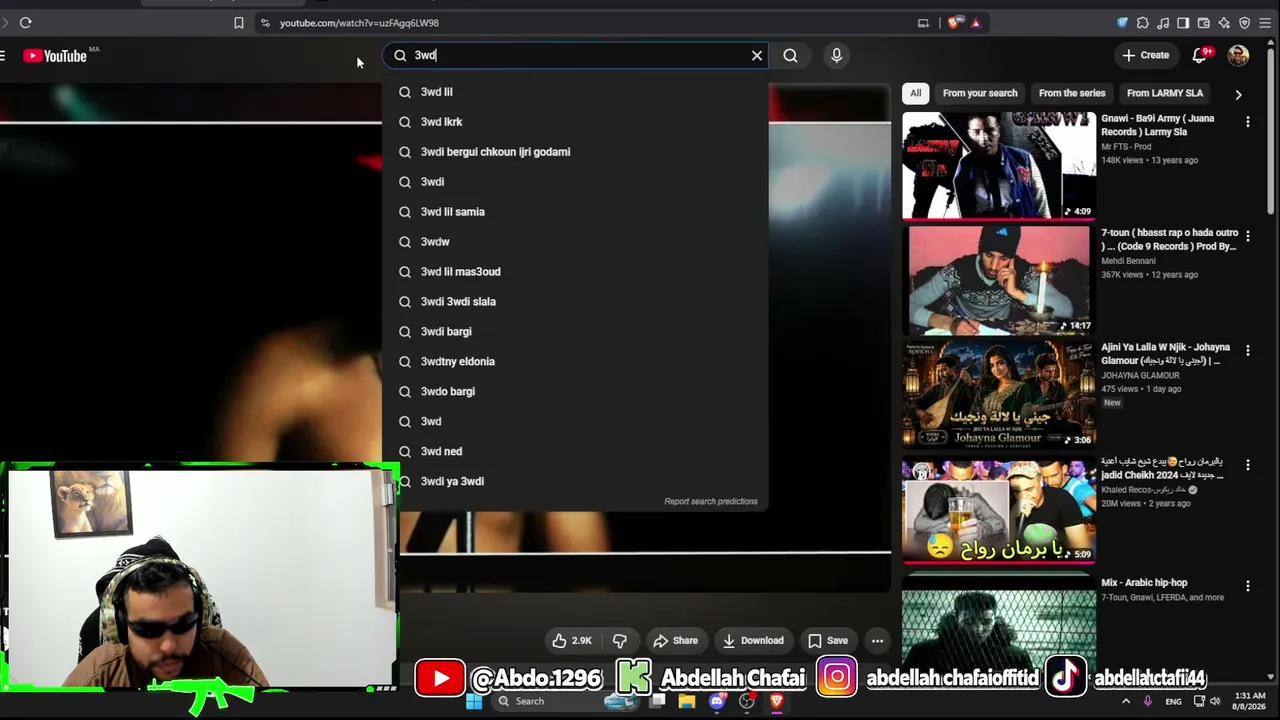Open the Gnawi Ba9i Army video thumbnail
Viewport: 1280px width, 720px height.
[x=999, y=165]
